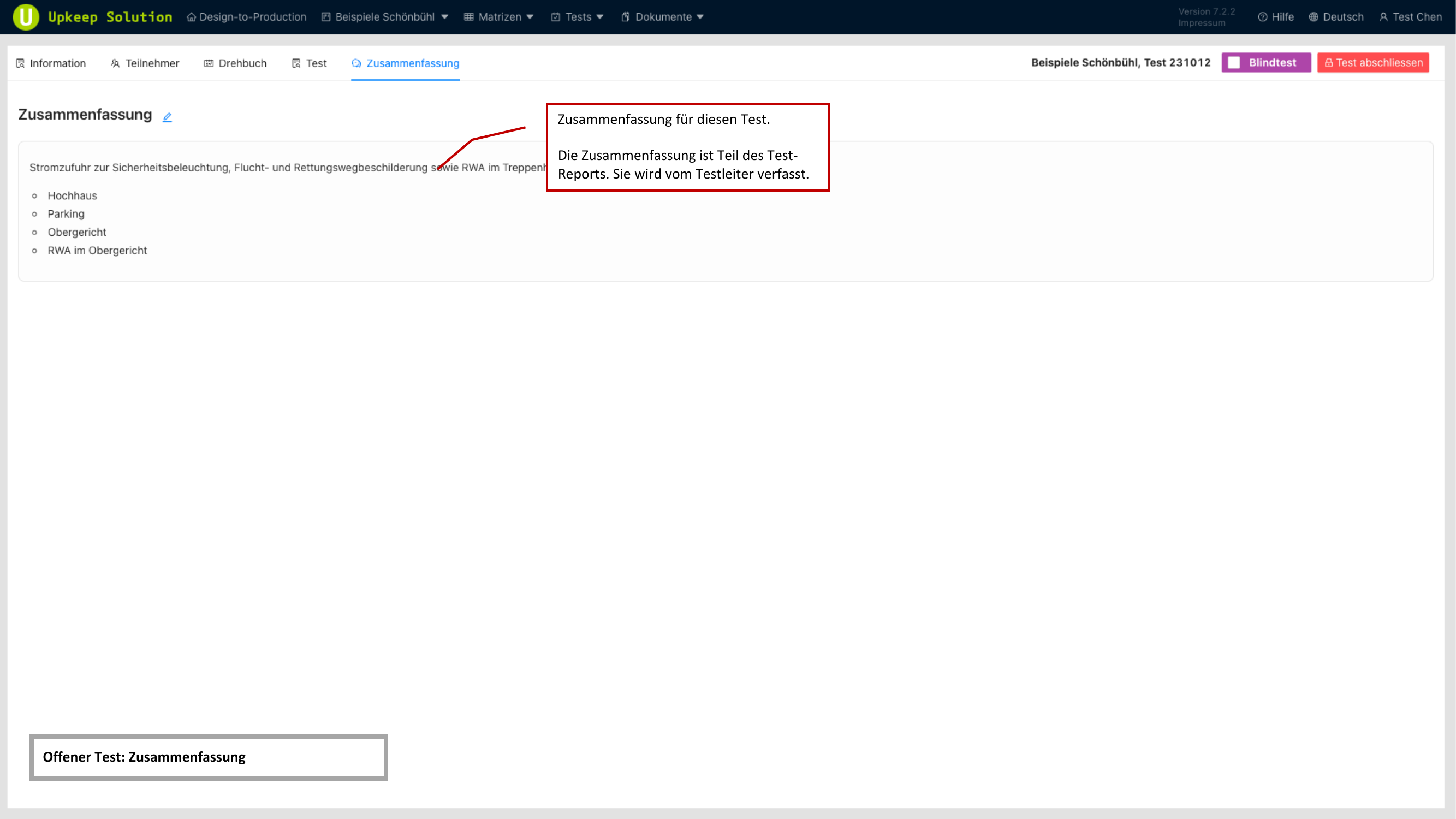Open the Matrizen dropdown menu
This screenshot has width=1456, height=819.
[x=499, y=17]
